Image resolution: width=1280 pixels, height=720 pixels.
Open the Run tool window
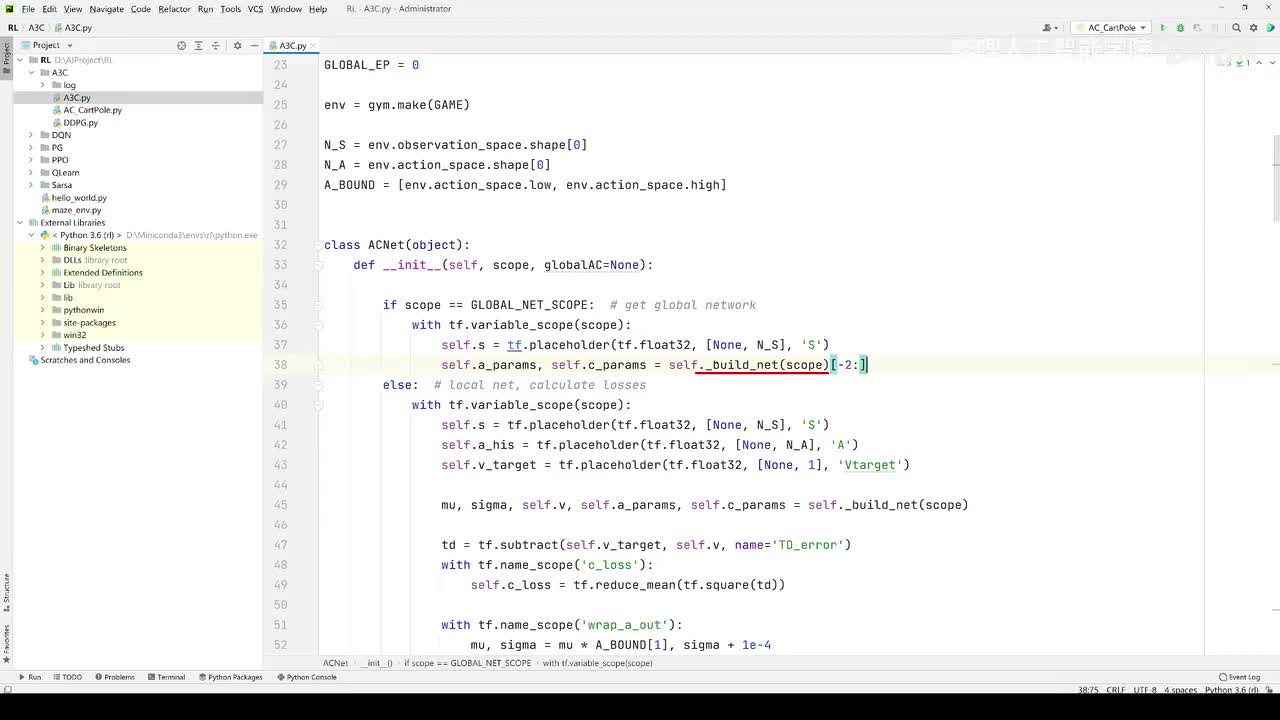click(29, 677)
